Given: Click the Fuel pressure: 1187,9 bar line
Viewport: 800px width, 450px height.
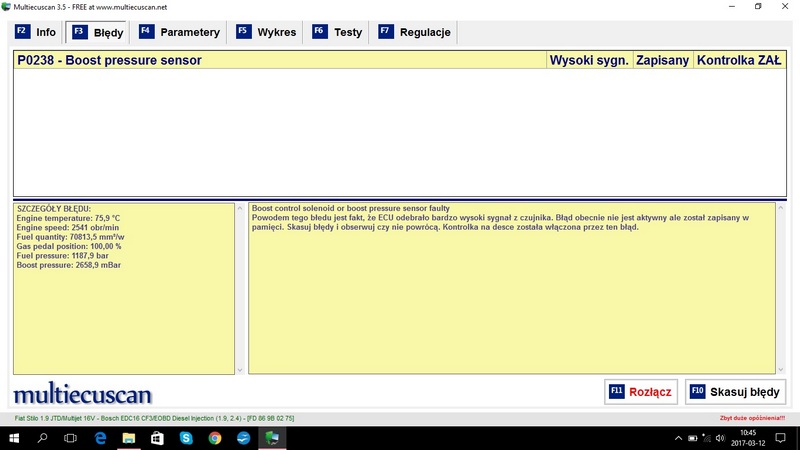Looking at the screenshot, I should (63, 256).
